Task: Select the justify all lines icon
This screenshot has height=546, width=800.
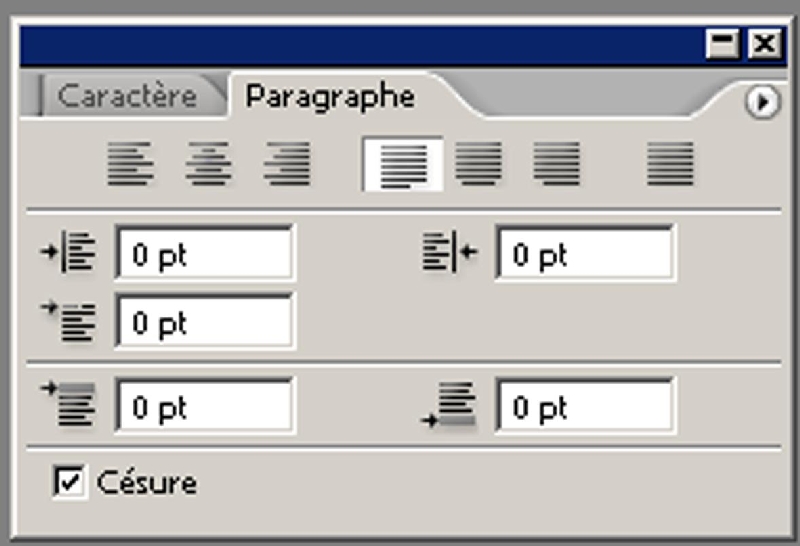Action: pos(670,164)
